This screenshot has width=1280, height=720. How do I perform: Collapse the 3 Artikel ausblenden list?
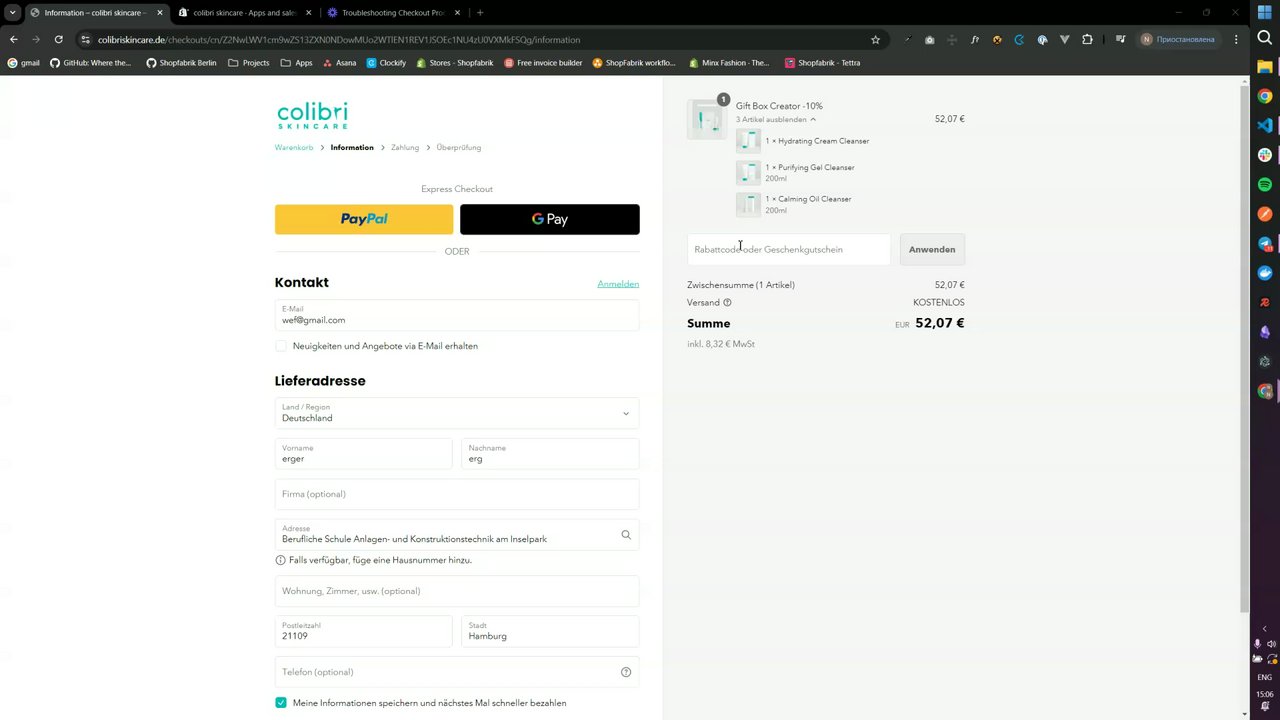pos(776,119)
